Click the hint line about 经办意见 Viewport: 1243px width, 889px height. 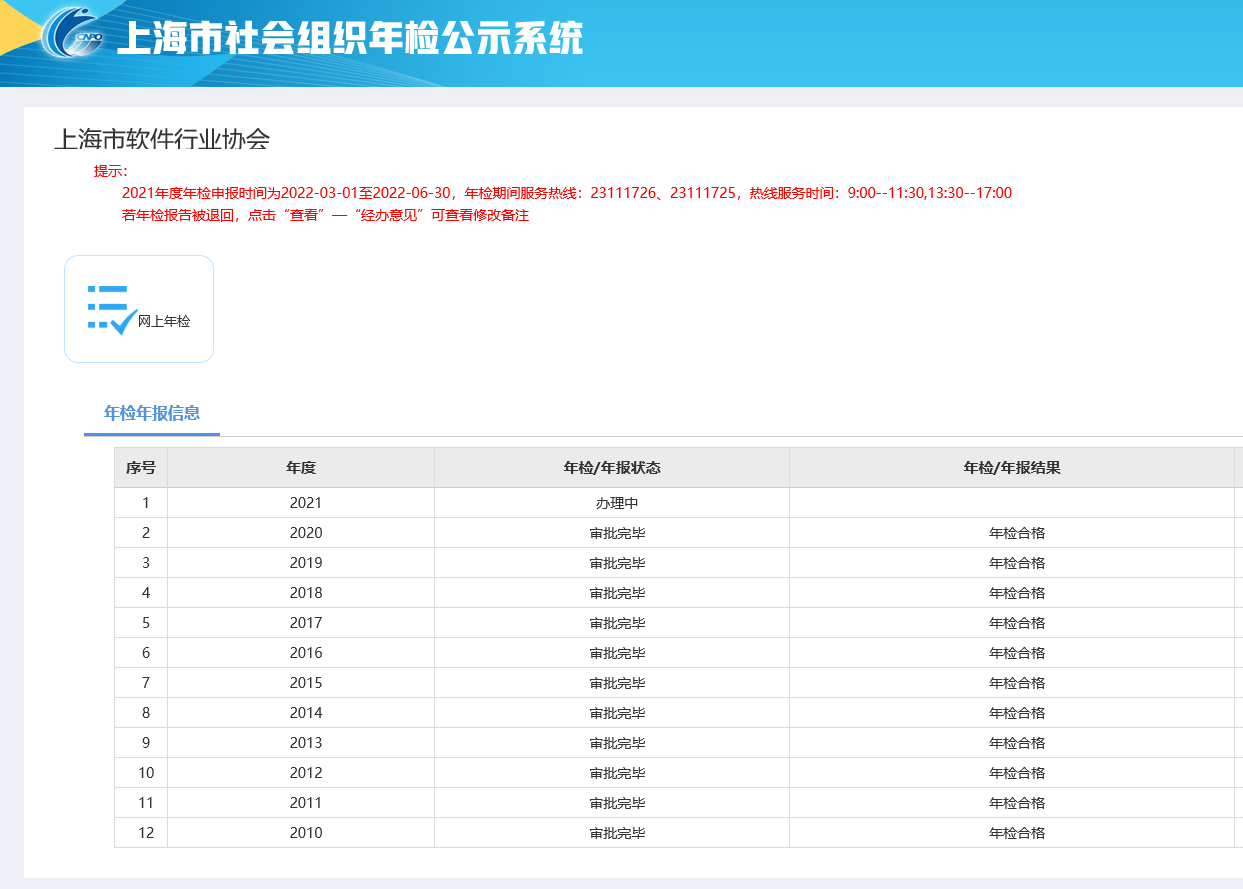(325, 215)
